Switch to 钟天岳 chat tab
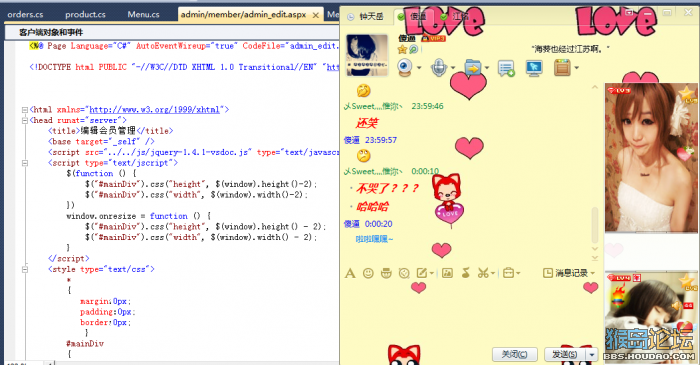700x365 pixels. pyautogui.click(x=367, y=17)
